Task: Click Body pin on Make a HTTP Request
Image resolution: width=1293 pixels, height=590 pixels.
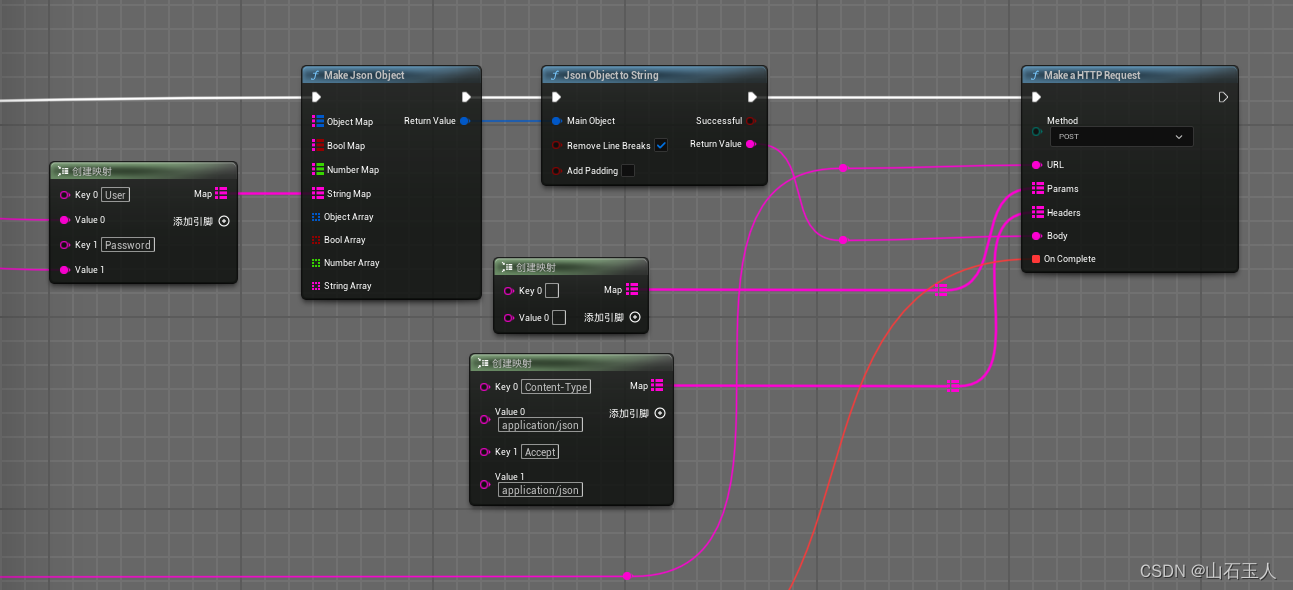Action: pos(1036,236)
